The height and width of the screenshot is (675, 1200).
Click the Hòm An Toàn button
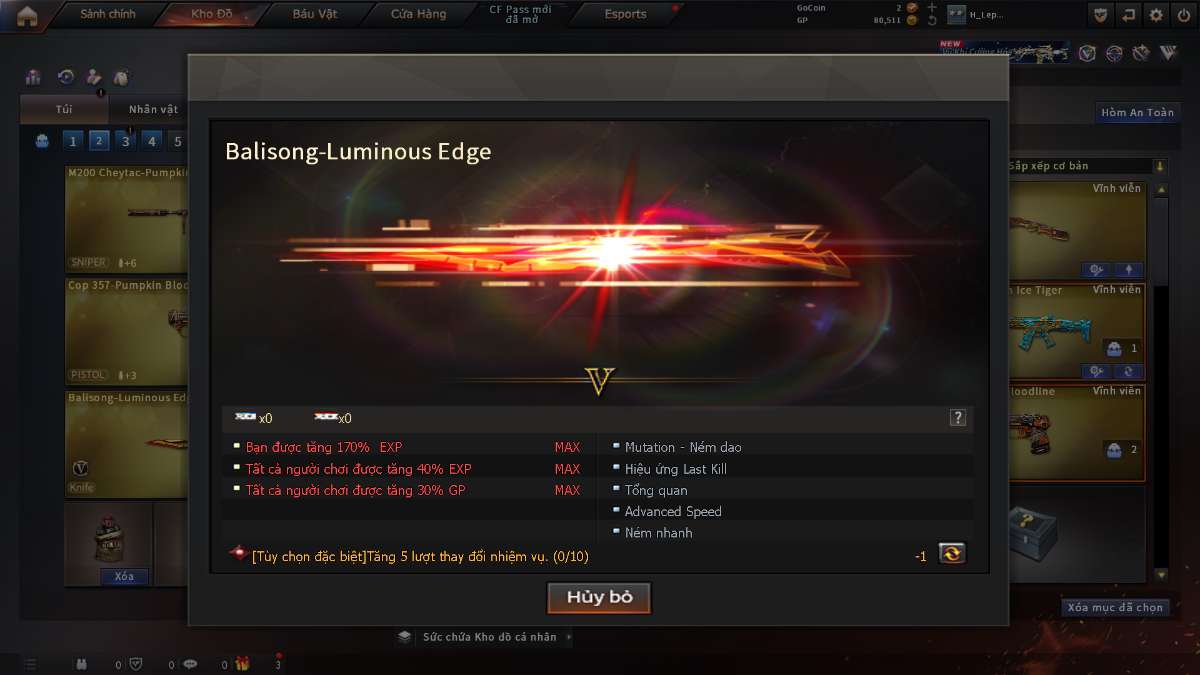pos(1138,113)
